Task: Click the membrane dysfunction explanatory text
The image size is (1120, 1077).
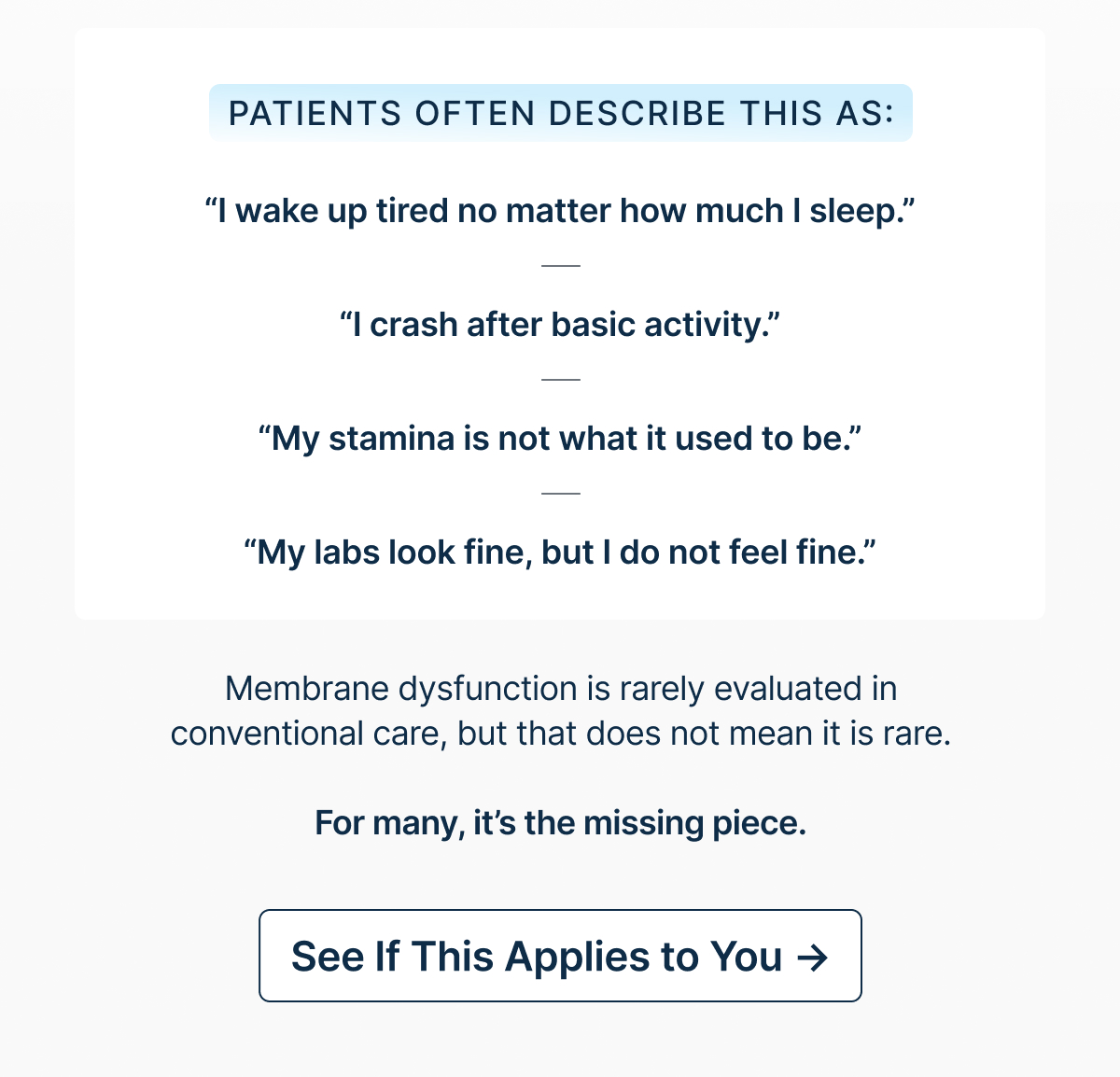Action: pyautogui.click(x=560, y=710)
